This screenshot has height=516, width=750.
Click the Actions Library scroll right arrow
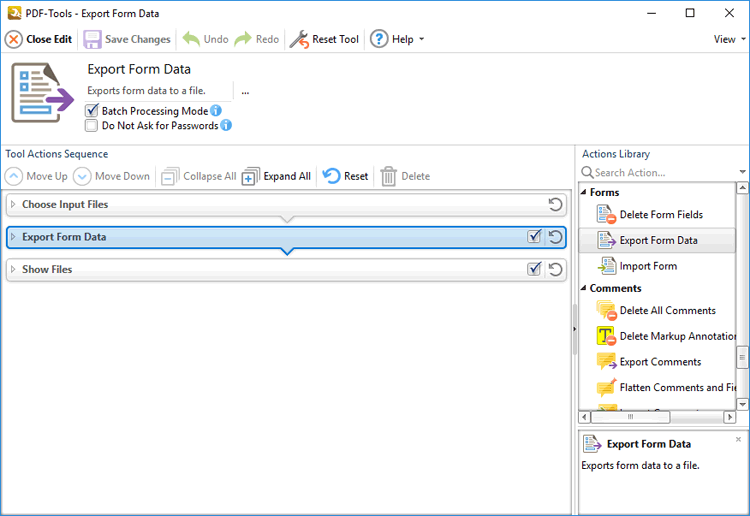coord(729,417)
